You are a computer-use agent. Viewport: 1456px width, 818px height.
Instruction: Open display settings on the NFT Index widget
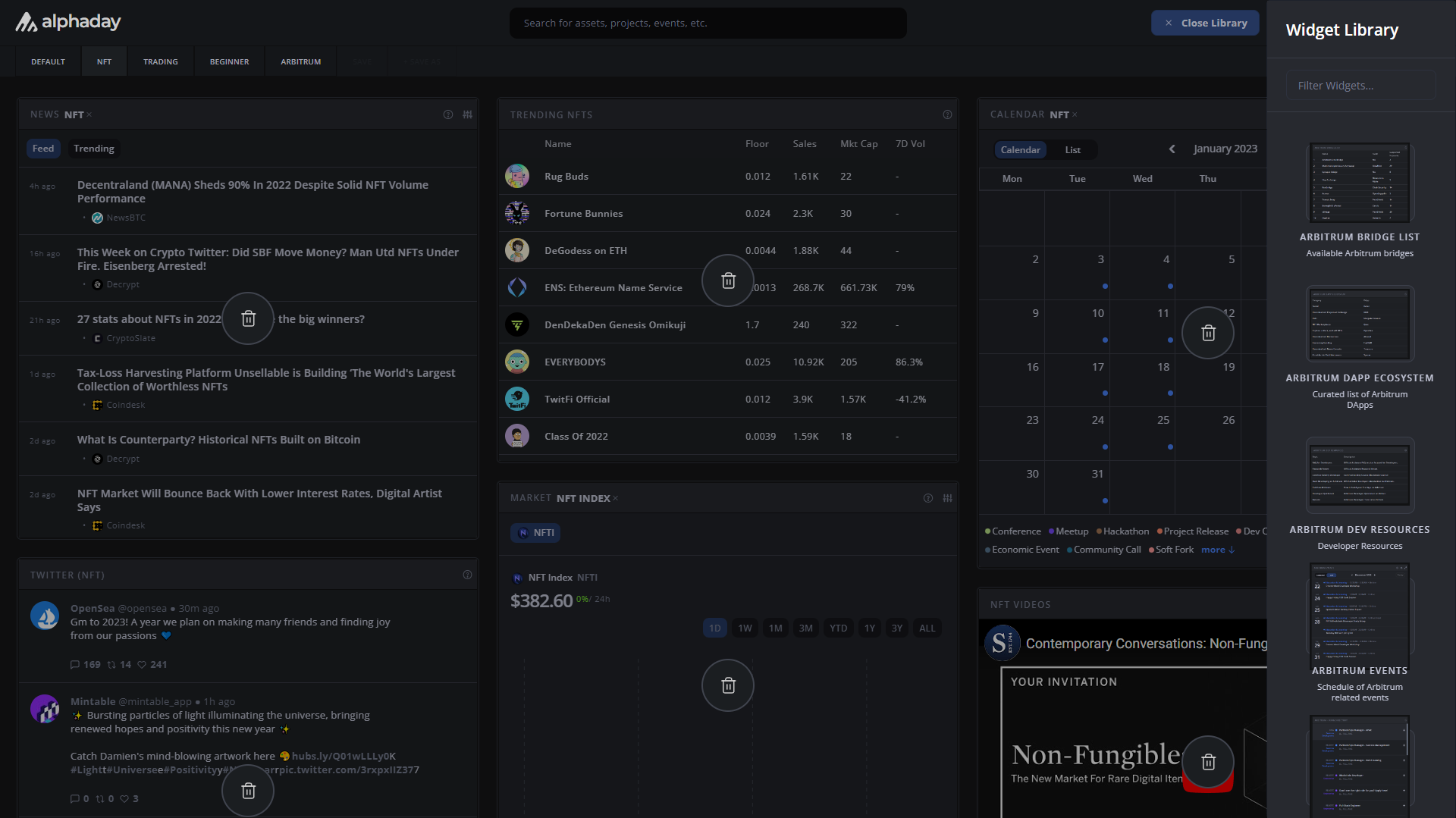coord(947,498)
